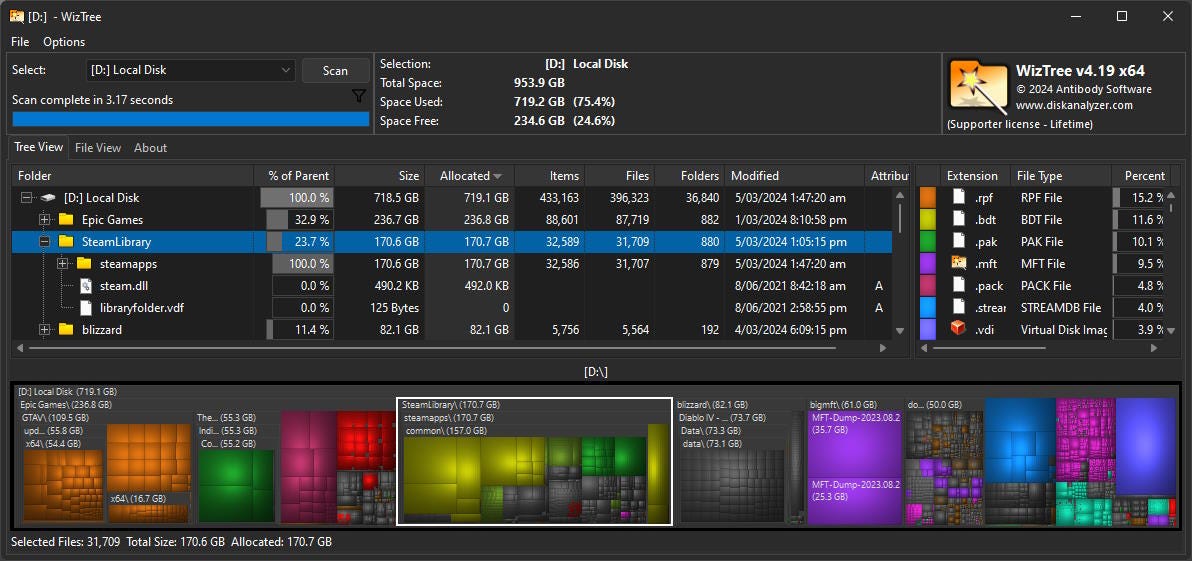Click the purple .mft color swatch

tap(927, 264)
